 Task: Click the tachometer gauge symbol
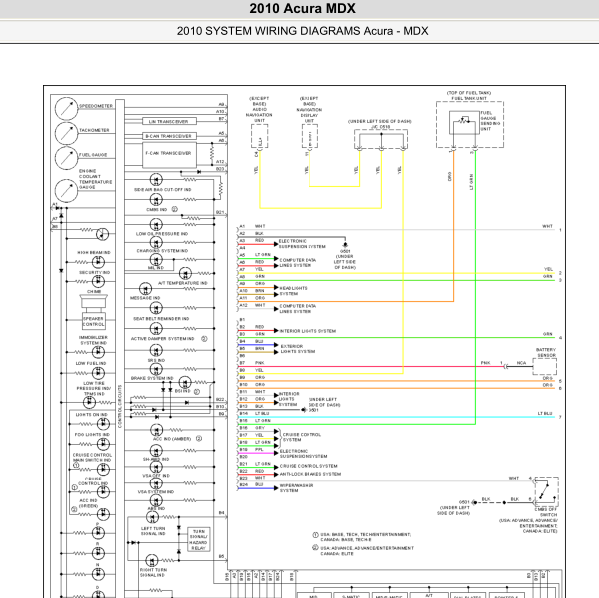[x=66, y=133]
